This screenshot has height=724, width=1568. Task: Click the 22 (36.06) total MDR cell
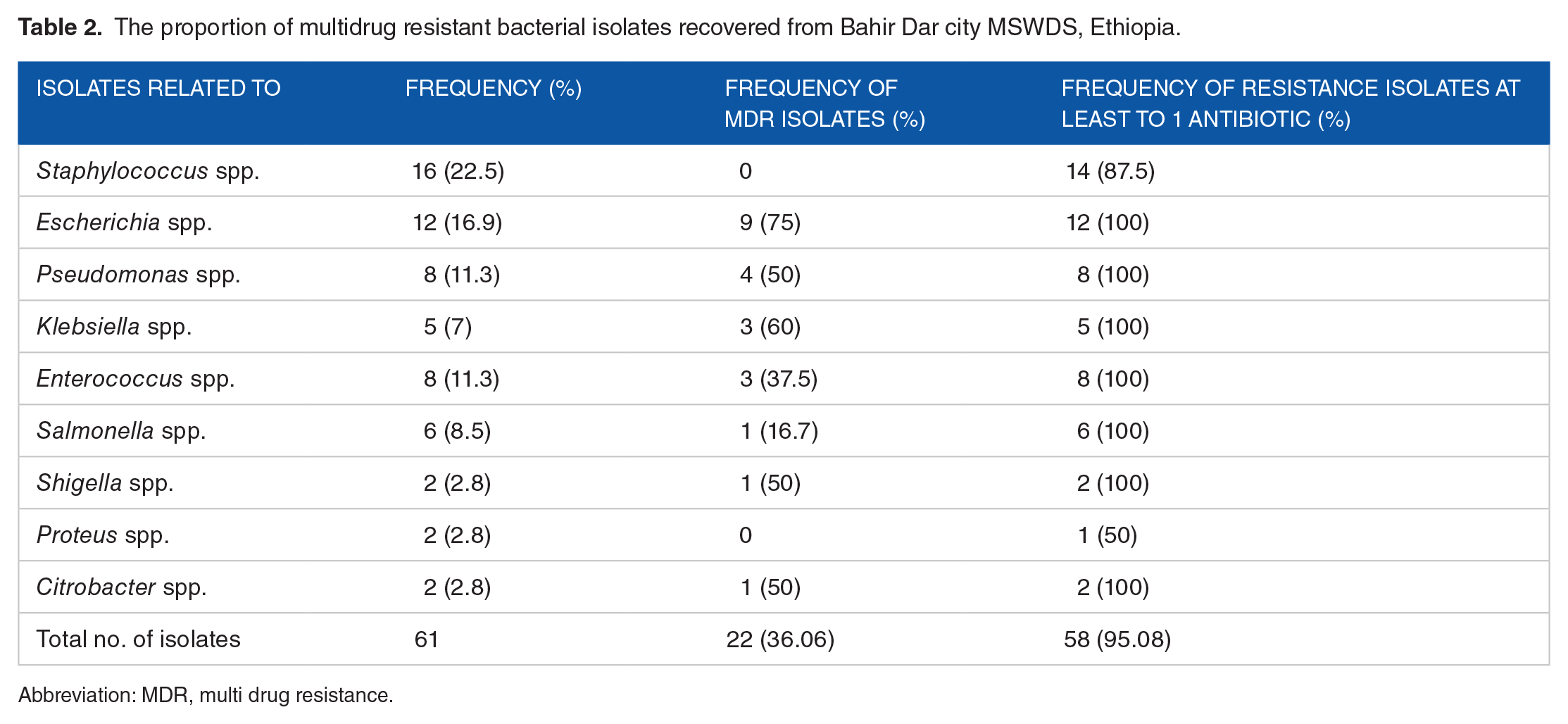(780, 639)
